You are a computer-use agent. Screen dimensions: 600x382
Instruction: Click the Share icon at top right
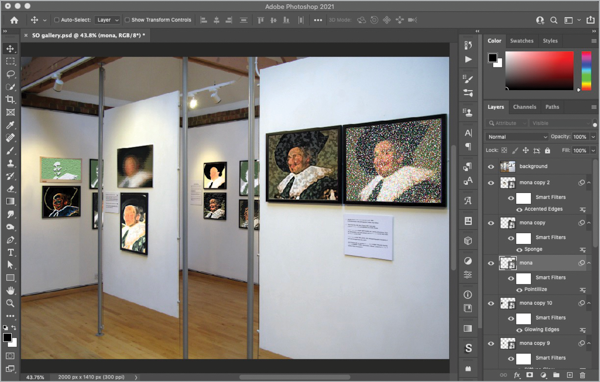coord(591,20)
